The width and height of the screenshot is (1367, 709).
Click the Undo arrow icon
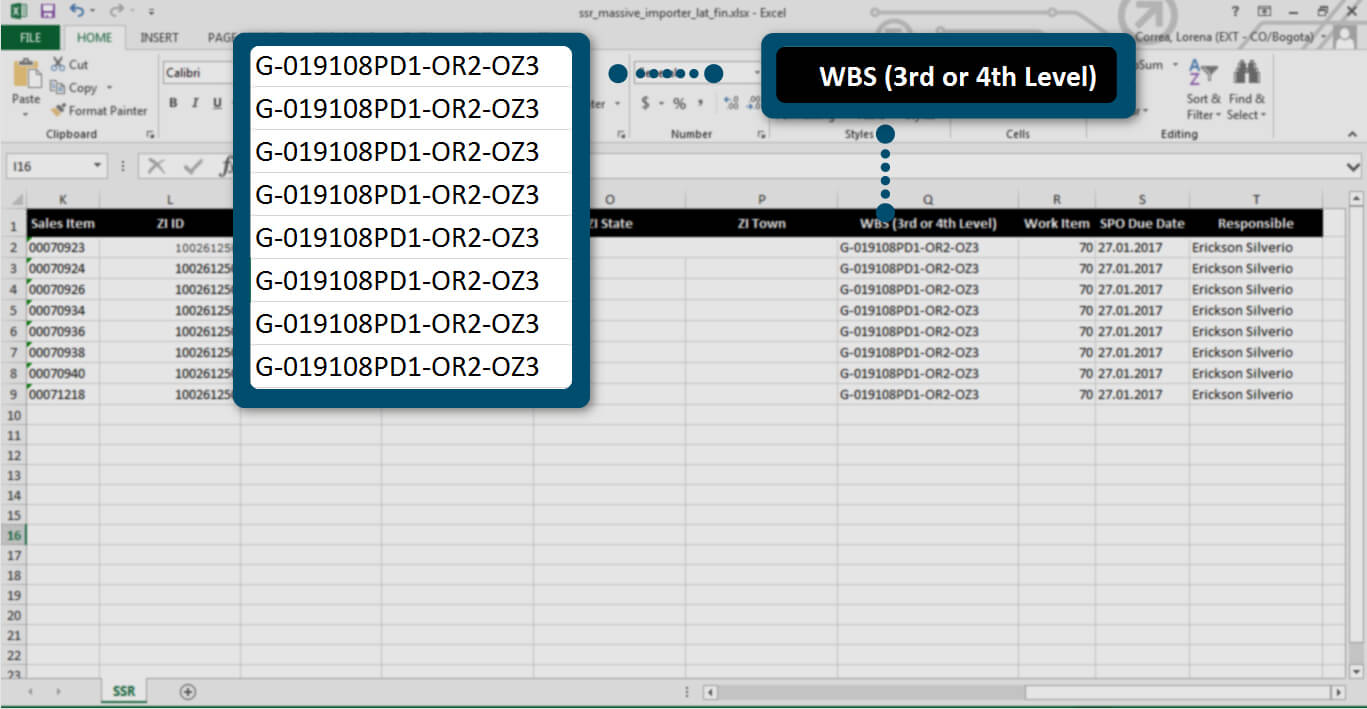tap(77, 12)
